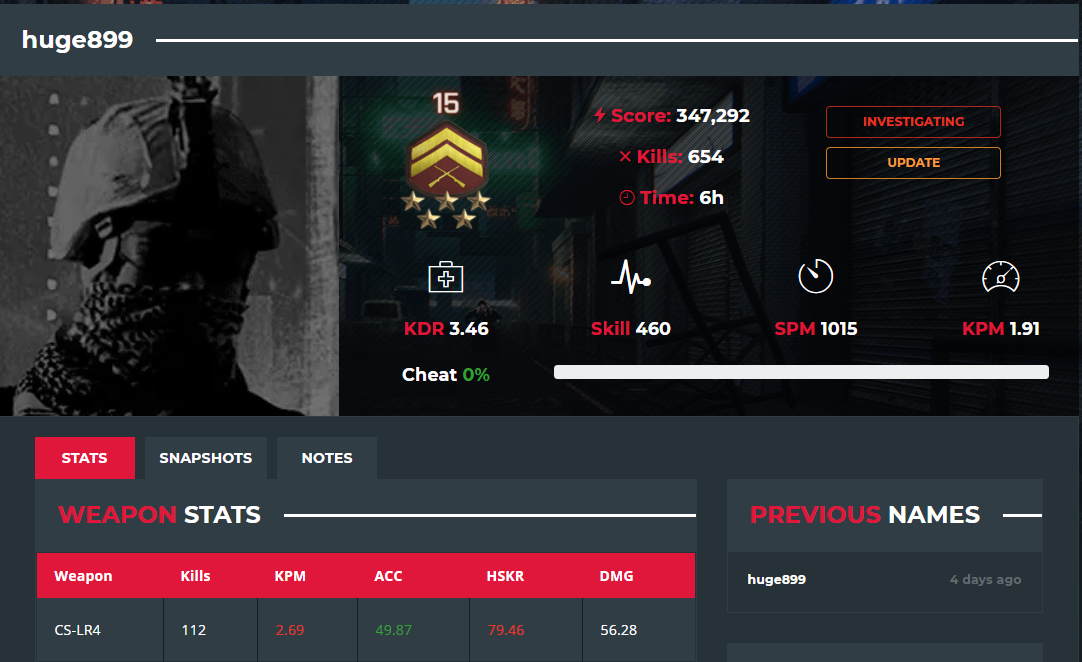The height and width of the screenshot is (662, 1082).
Task: Click the crossed Kills icon
Action: coord(625,157)
